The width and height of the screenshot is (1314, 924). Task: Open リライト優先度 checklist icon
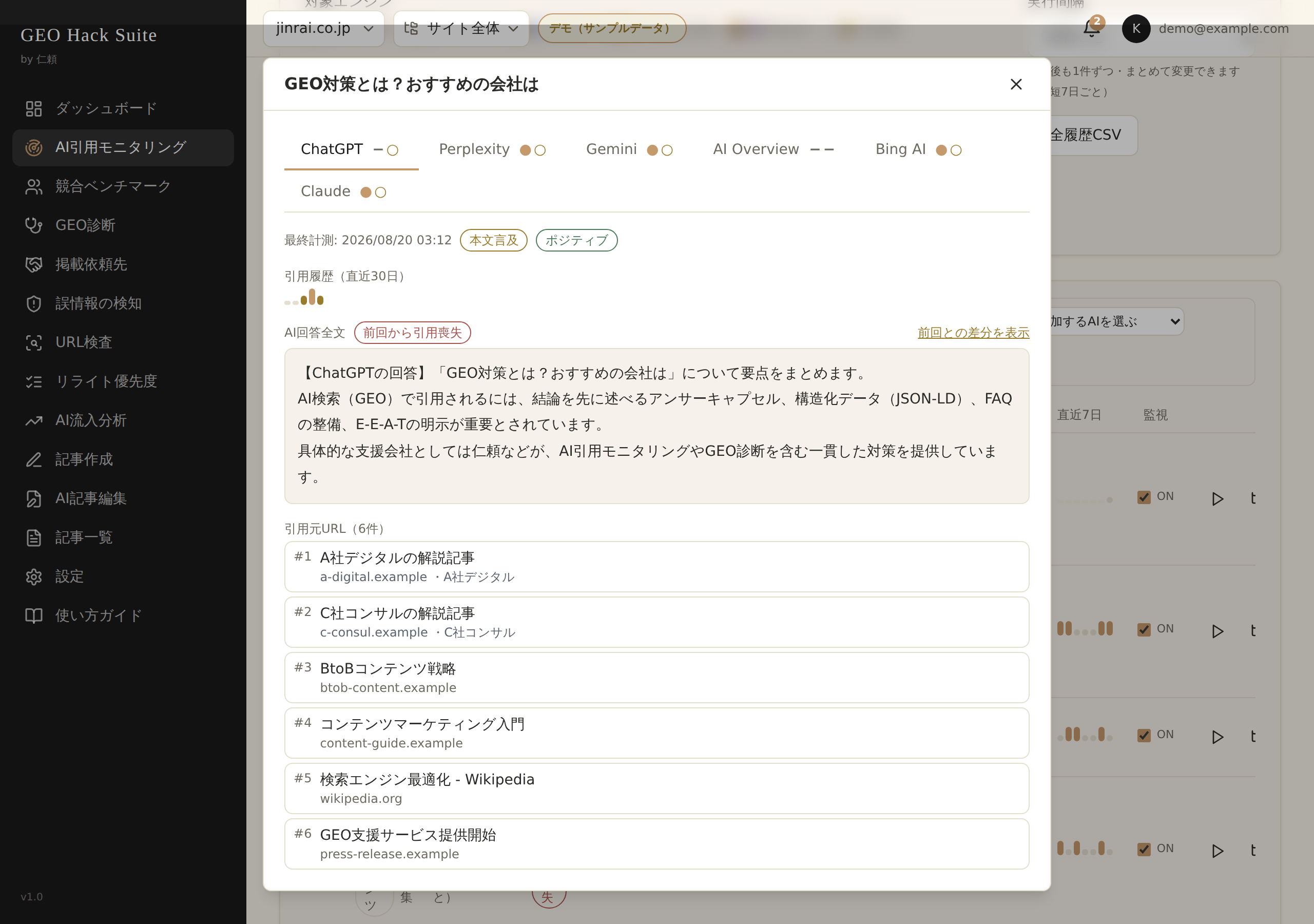point(34,381)
